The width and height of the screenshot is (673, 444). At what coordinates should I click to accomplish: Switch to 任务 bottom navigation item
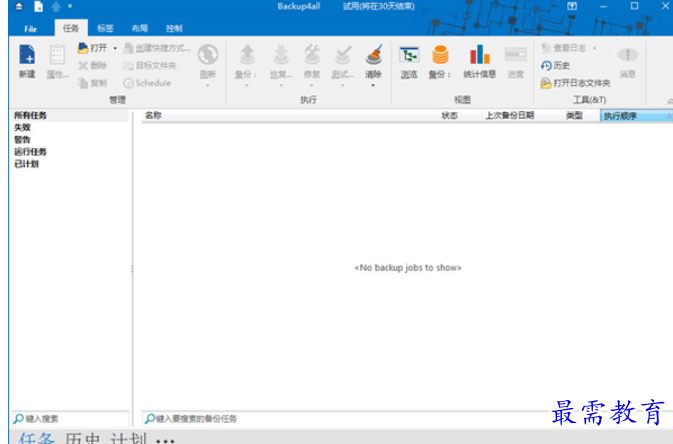(37, 438)
